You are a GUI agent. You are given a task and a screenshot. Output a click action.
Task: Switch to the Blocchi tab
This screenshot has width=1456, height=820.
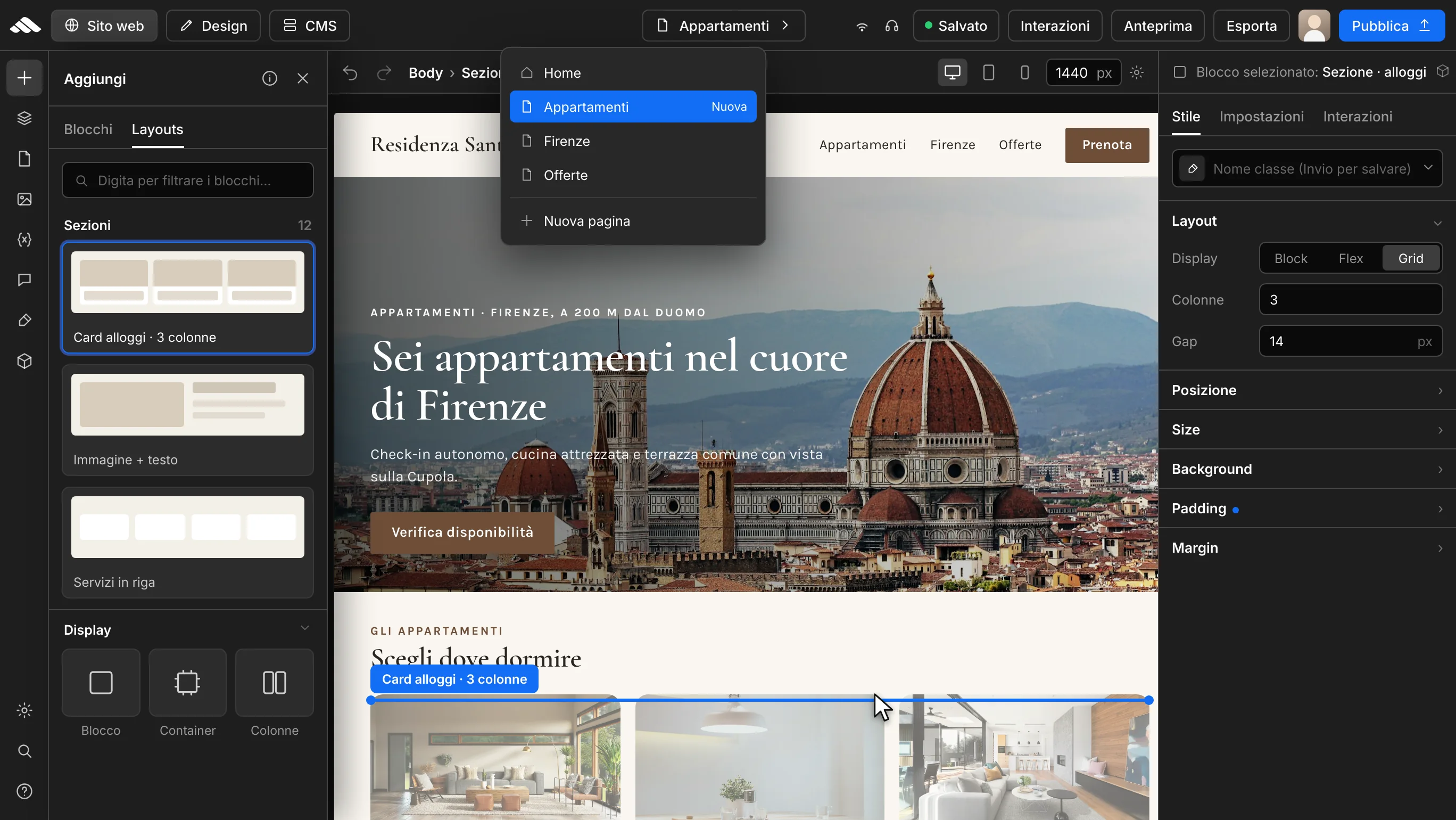coord(88,129)
